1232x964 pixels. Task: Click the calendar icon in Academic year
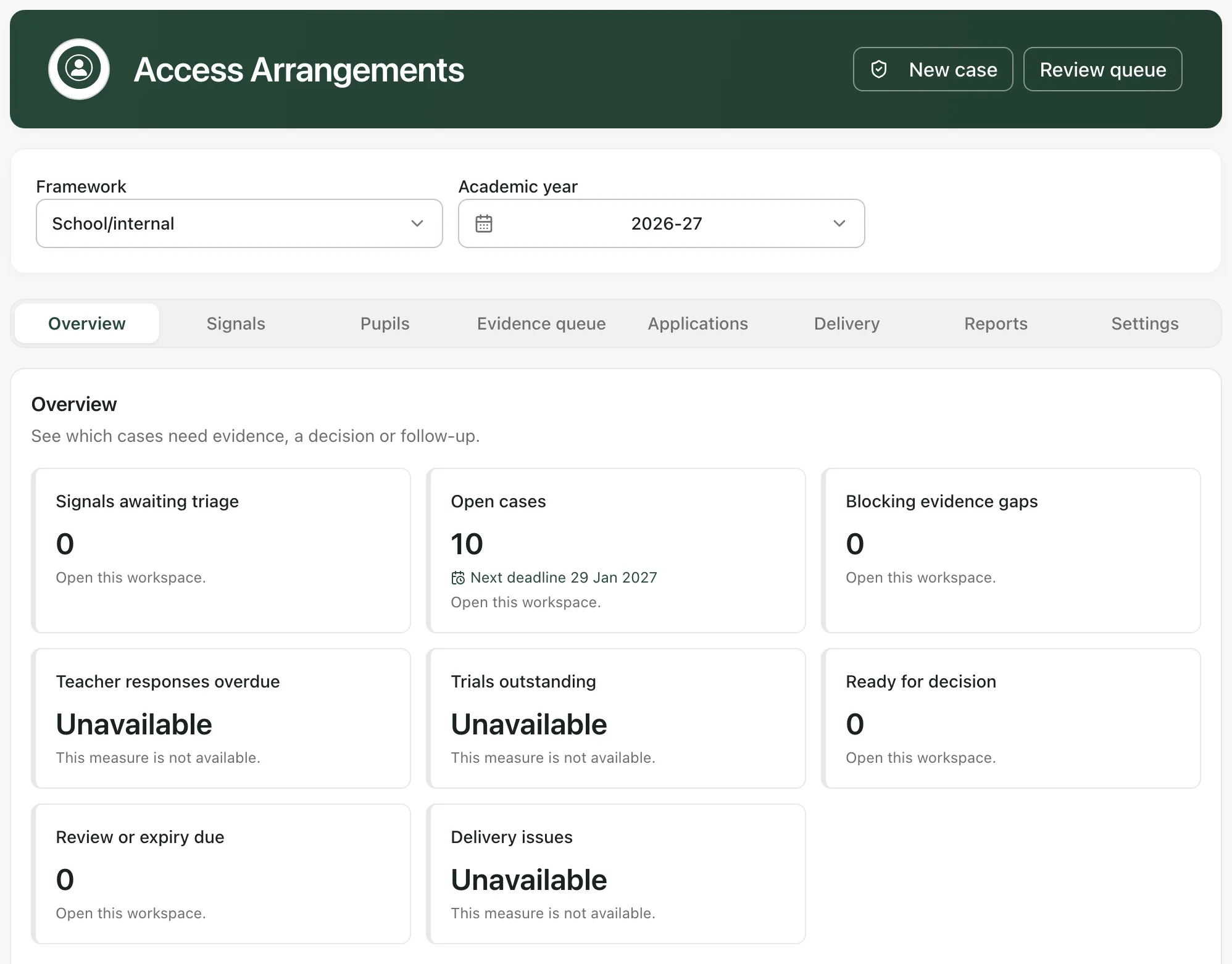(x=484, y=223)
